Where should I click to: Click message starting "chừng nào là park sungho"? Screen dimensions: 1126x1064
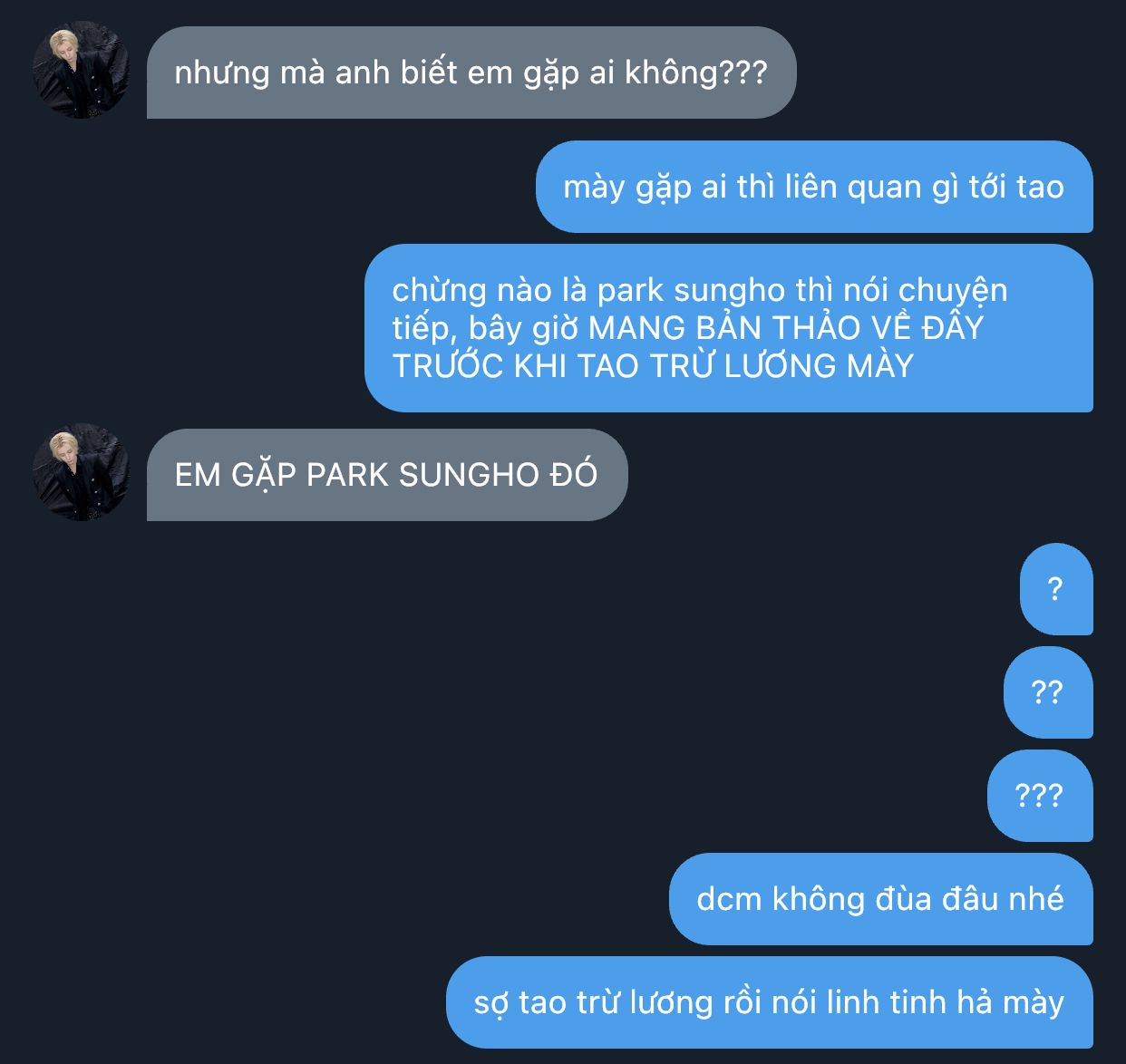729,328
